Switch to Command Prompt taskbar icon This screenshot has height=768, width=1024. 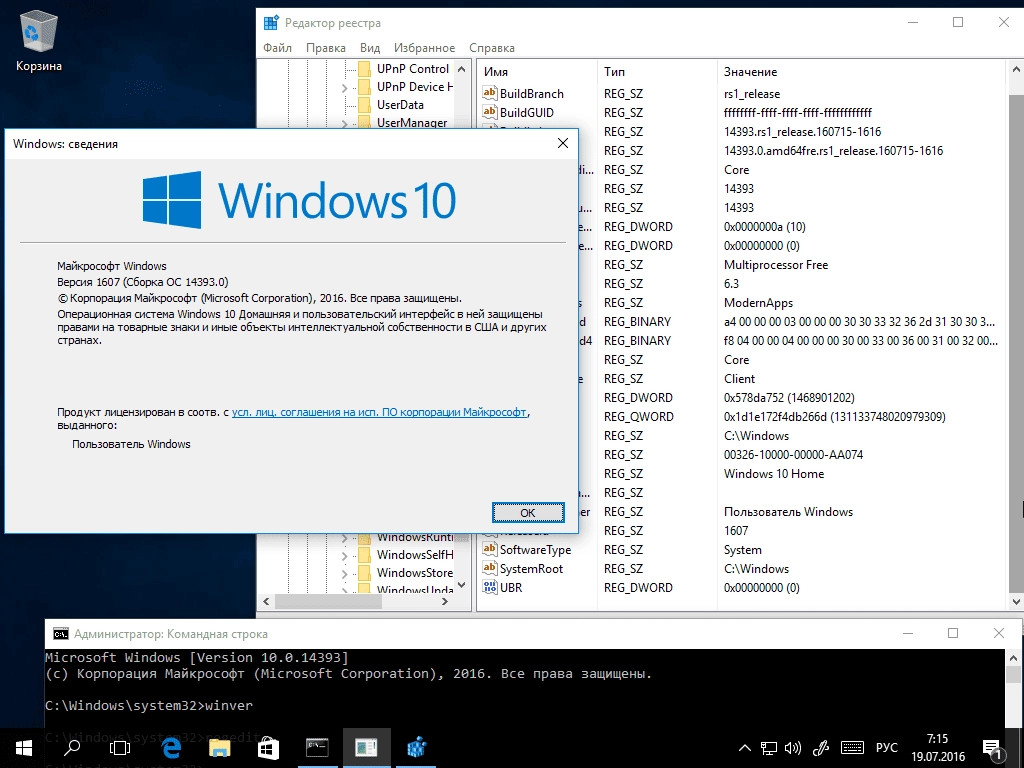pos(317,748)
